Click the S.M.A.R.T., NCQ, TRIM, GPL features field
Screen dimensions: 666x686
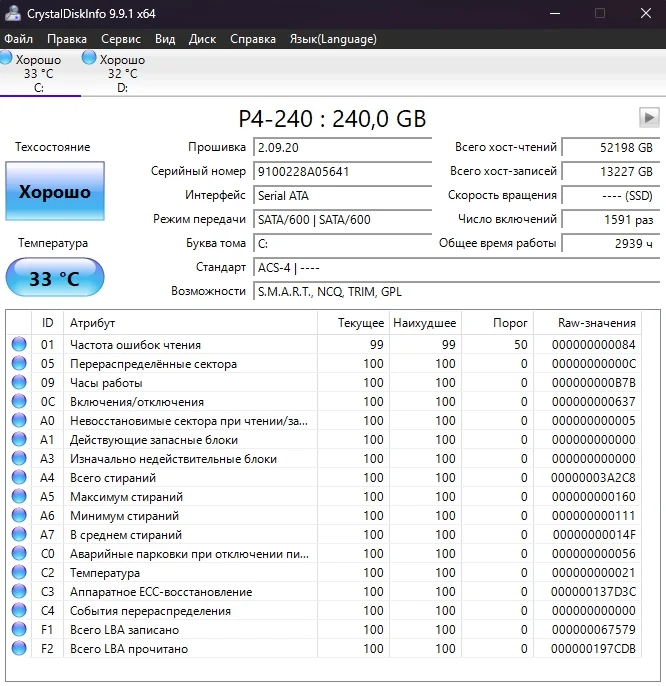click(x=456, y=292)
